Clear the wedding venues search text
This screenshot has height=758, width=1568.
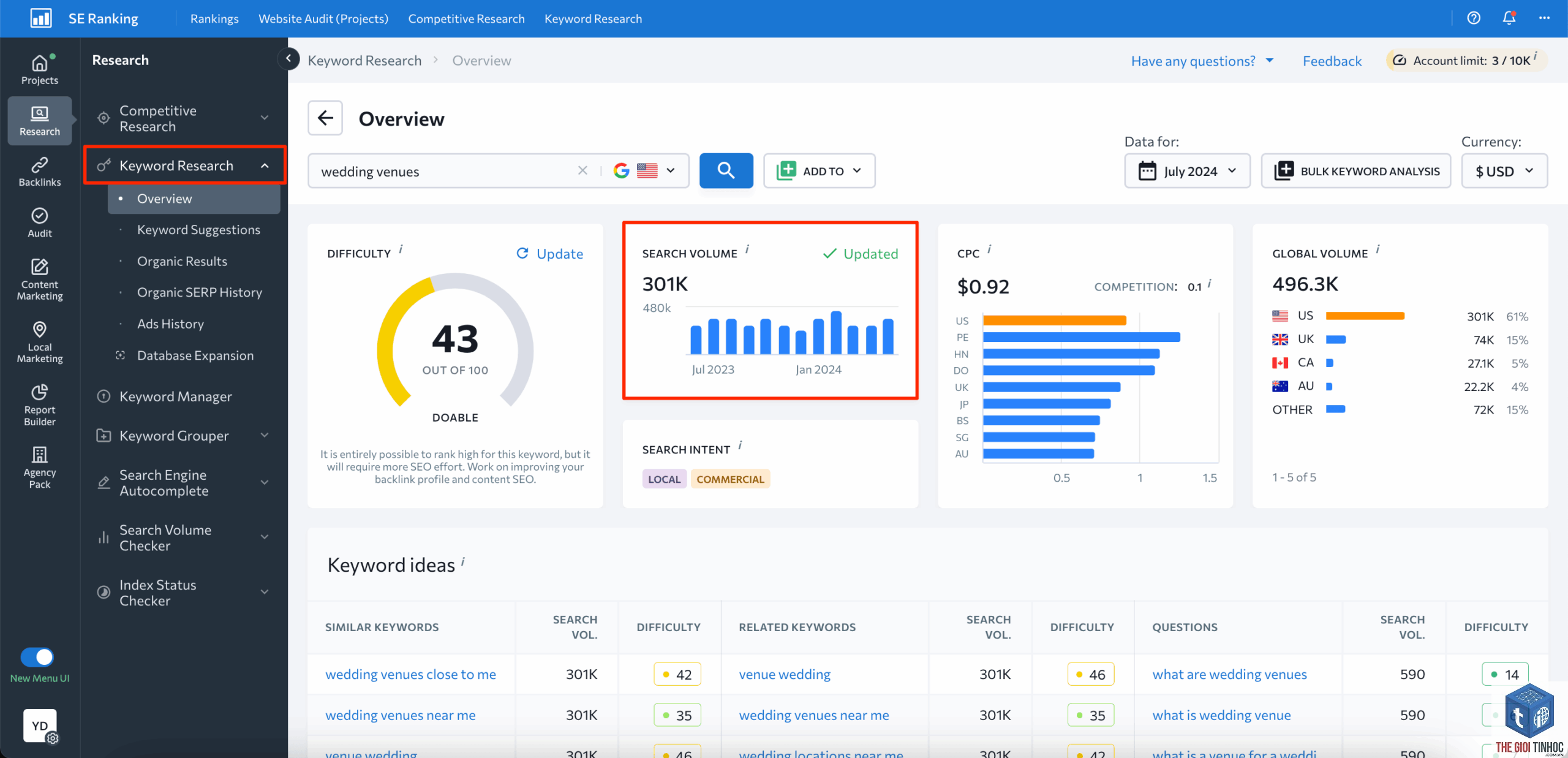click(582, 170)
